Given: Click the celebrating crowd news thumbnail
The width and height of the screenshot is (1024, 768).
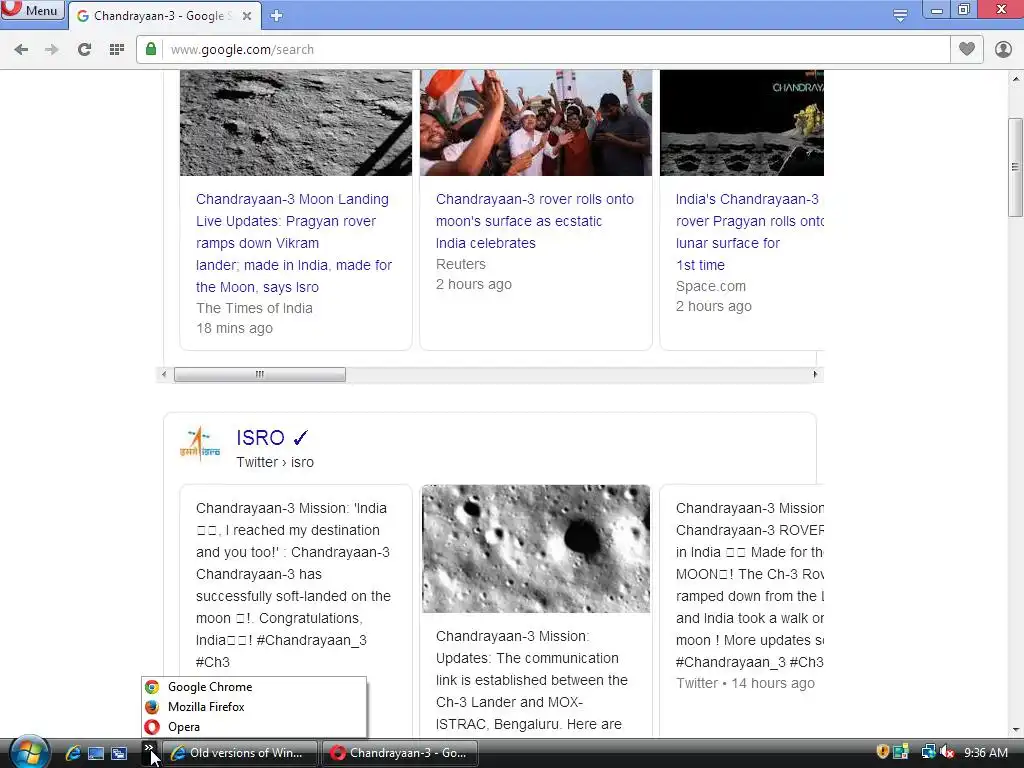Looking at the screenshot, I should 536,123.
